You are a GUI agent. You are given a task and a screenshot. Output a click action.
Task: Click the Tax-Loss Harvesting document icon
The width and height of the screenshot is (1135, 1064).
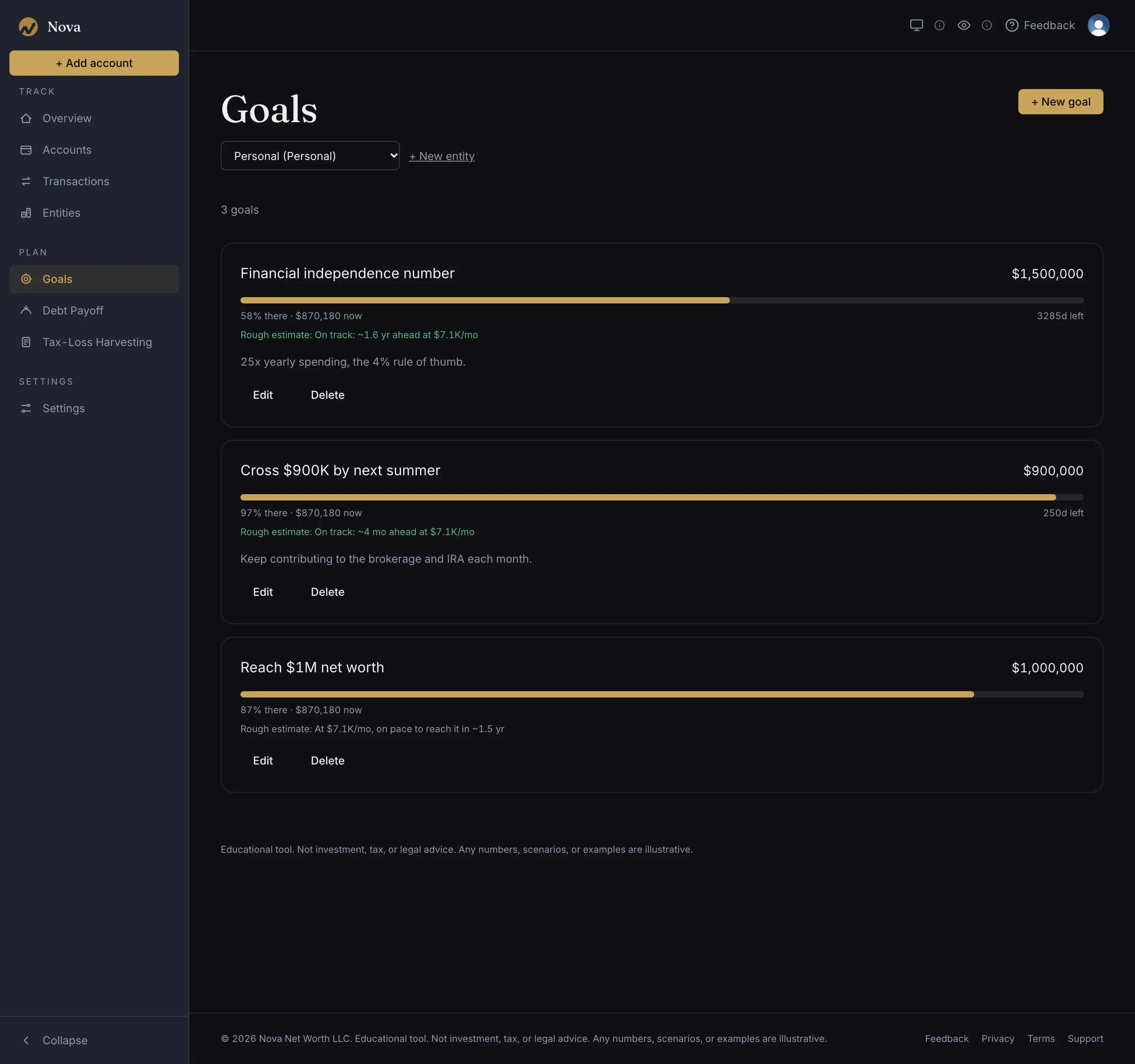26,342
